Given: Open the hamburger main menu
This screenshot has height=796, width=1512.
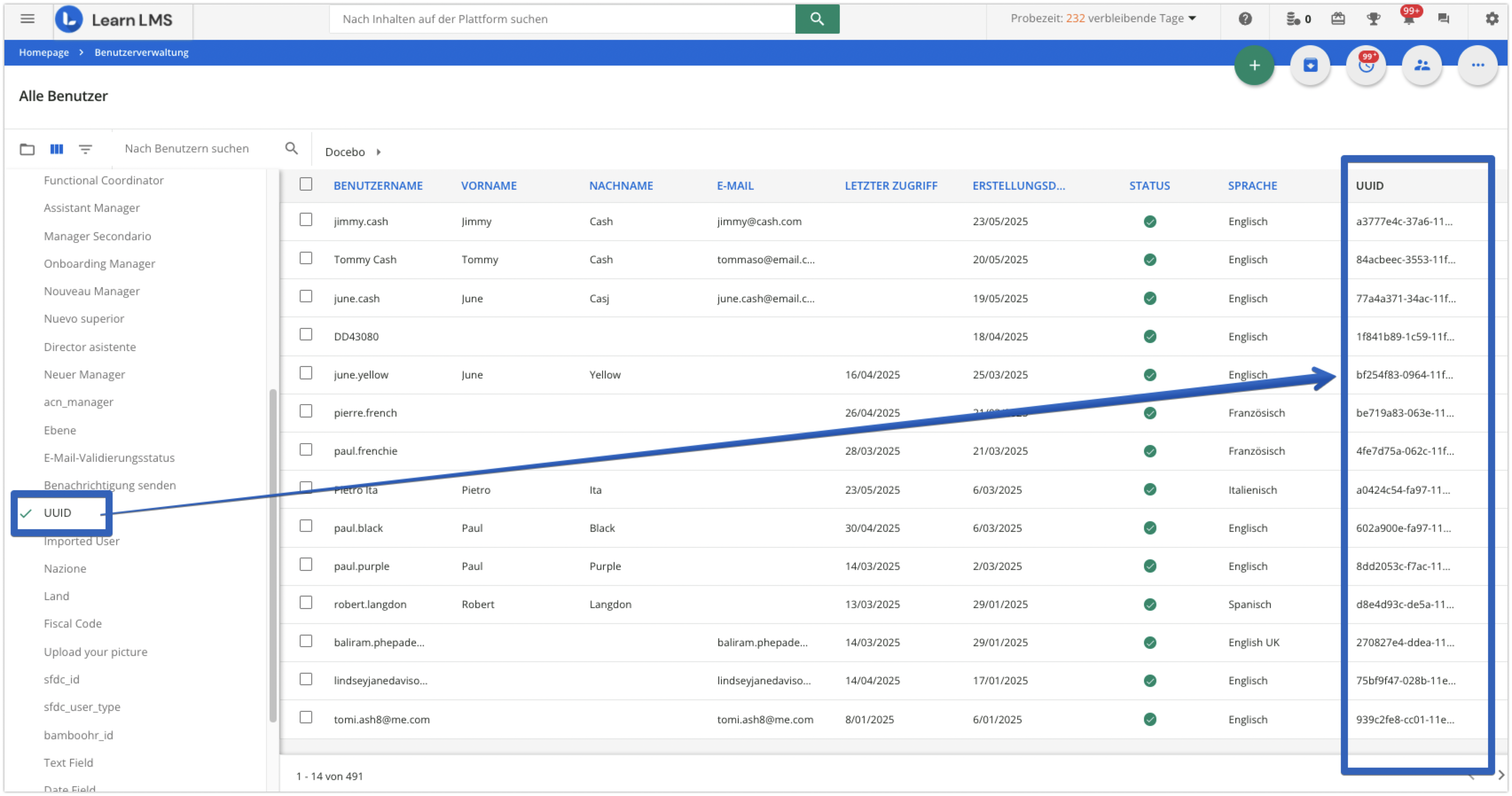Looking at the screenshot, I should click(x=27, y=19).
